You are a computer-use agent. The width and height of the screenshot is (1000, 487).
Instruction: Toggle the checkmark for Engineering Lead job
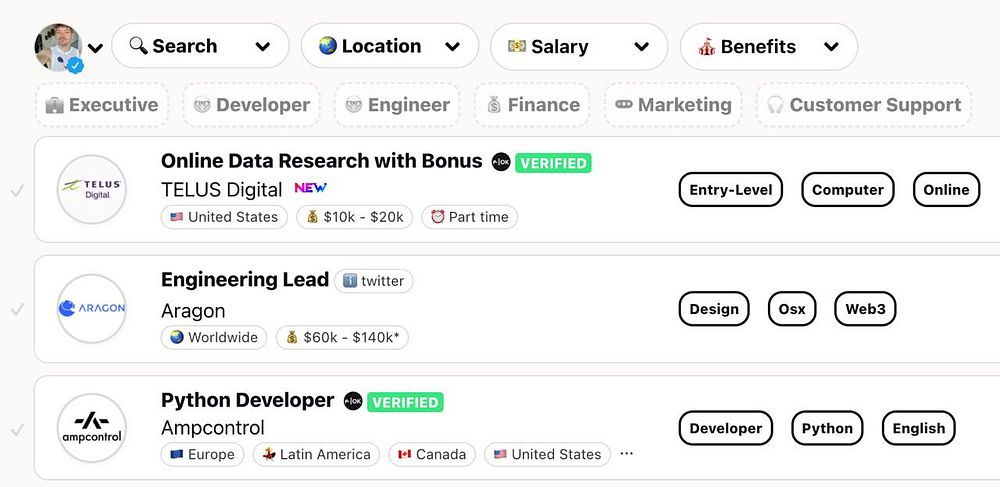pyautogui.click(x=17, y=310)
